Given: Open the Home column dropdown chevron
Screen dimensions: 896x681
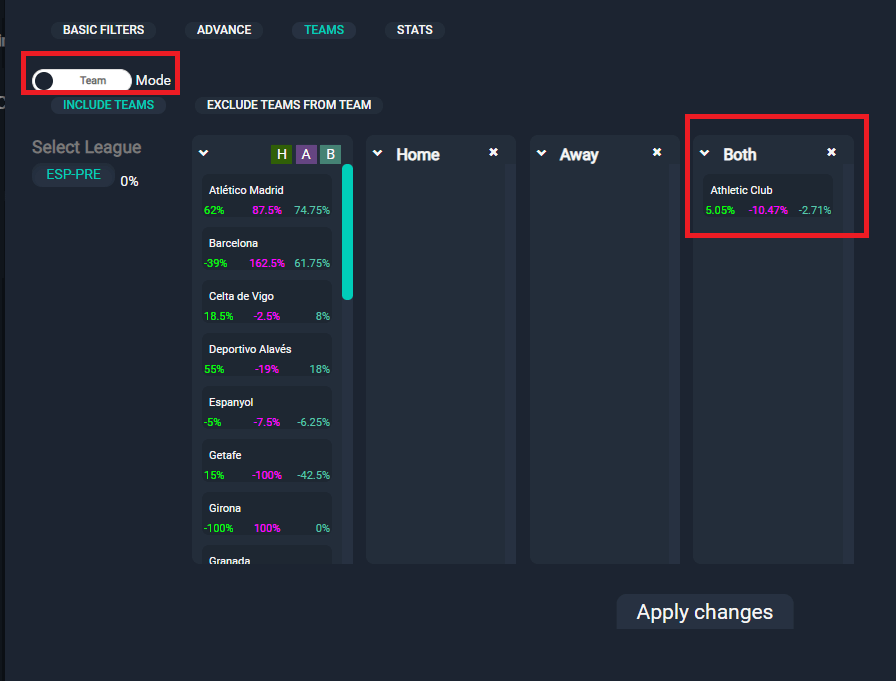Looking at the screenshot, I should pyautogui.click(x=377, y=154).
